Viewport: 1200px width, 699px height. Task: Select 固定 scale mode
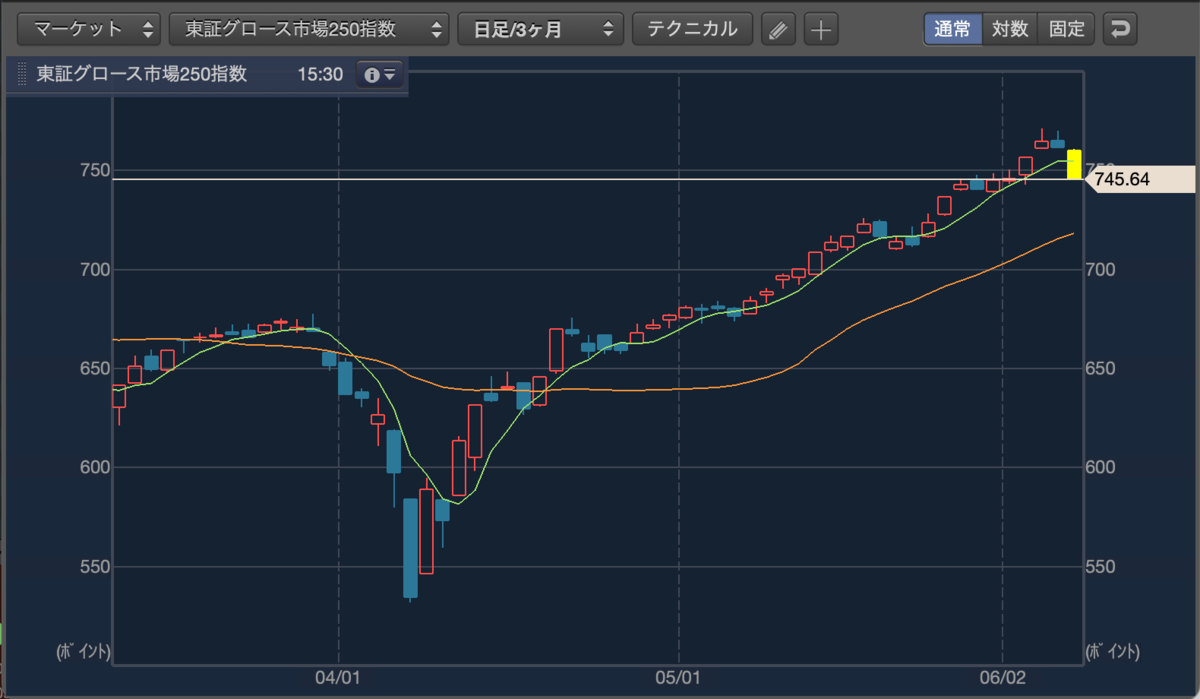pyautogui.click(x=1067, y=29)
